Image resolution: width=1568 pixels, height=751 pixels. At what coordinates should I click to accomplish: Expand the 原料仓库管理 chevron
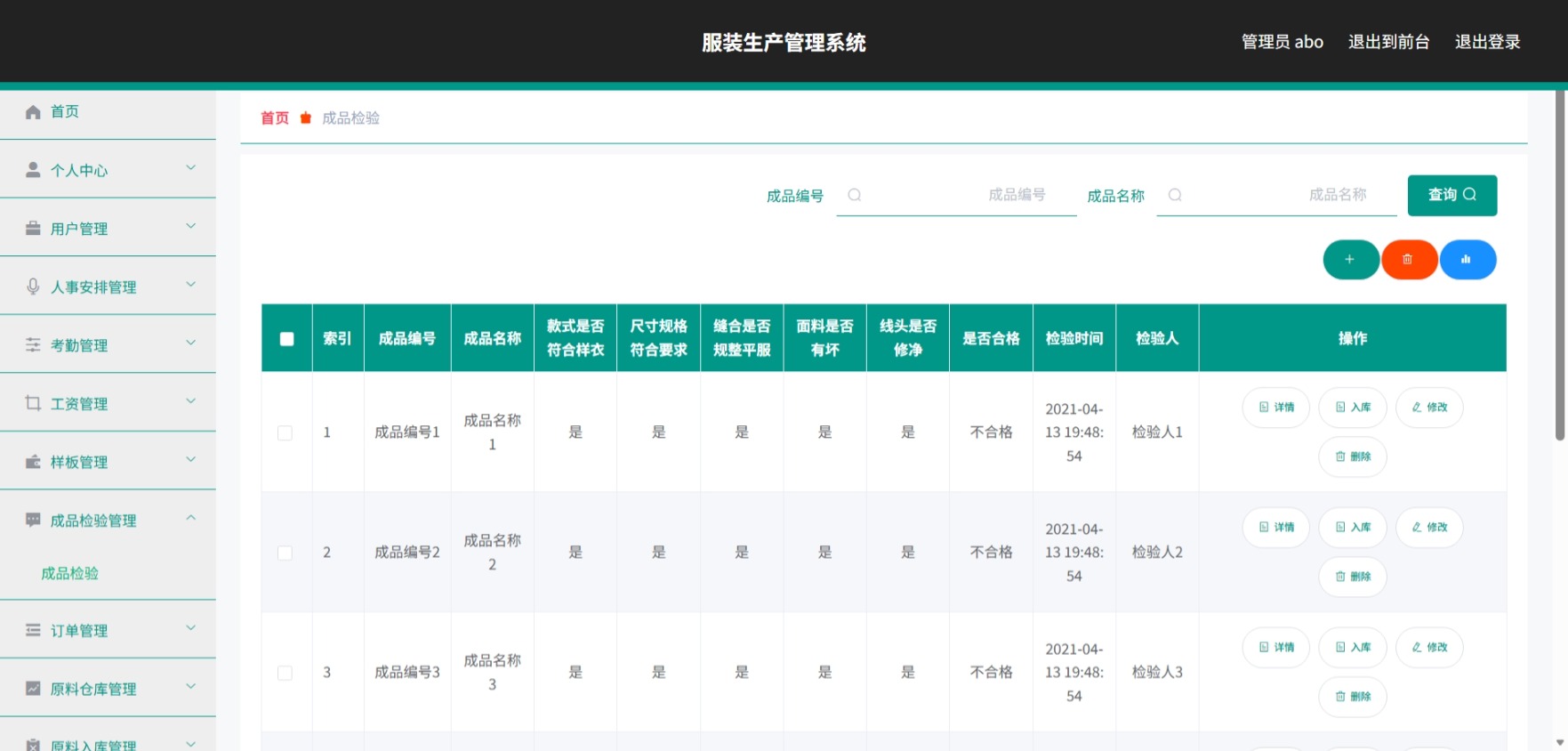click(x=190, y=686)
